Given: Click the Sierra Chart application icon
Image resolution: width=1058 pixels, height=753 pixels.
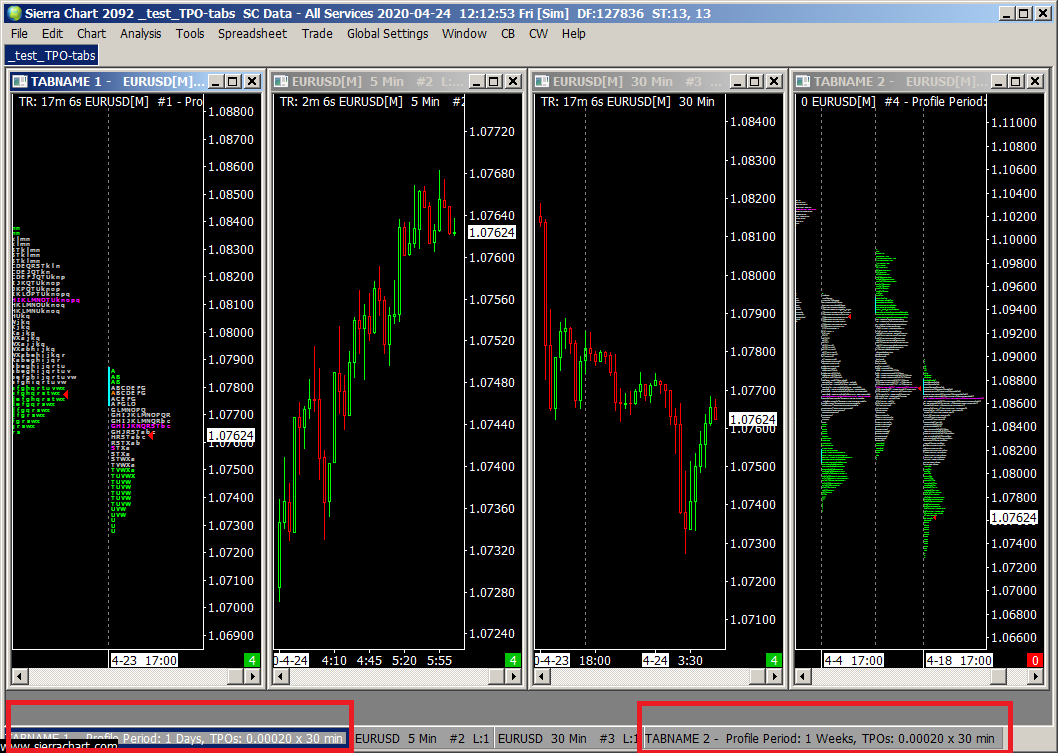Looking at the screenshot, I should (x=13, y=13).
